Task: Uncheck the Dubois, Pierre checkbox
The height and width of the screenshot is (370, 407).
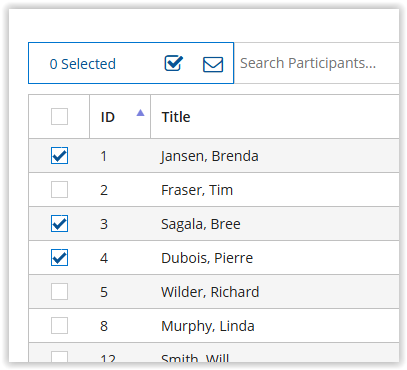Action: click(59, 257)
